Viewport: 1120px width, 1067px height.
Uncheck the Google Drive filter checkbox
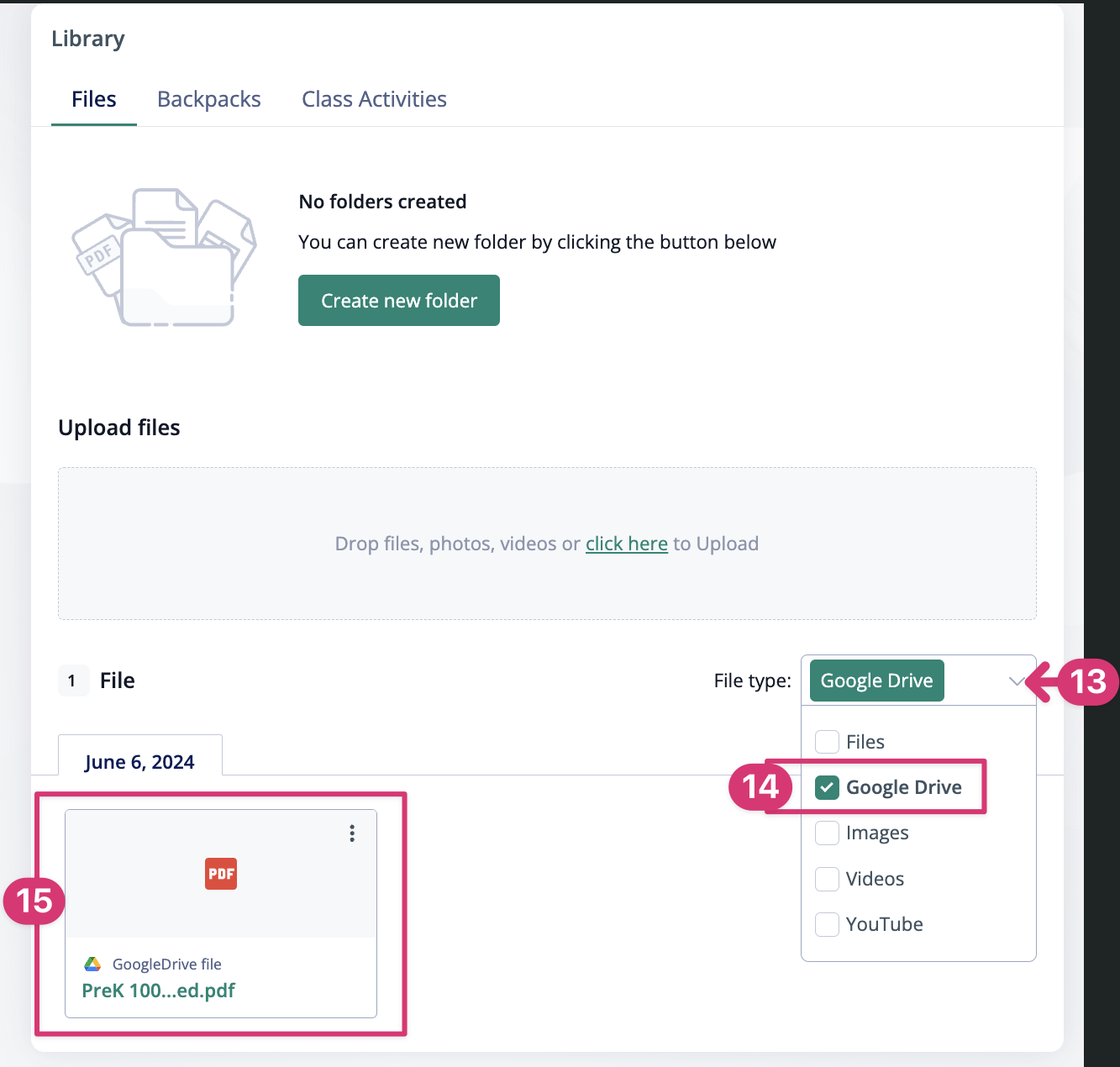(x=828, y=787)
